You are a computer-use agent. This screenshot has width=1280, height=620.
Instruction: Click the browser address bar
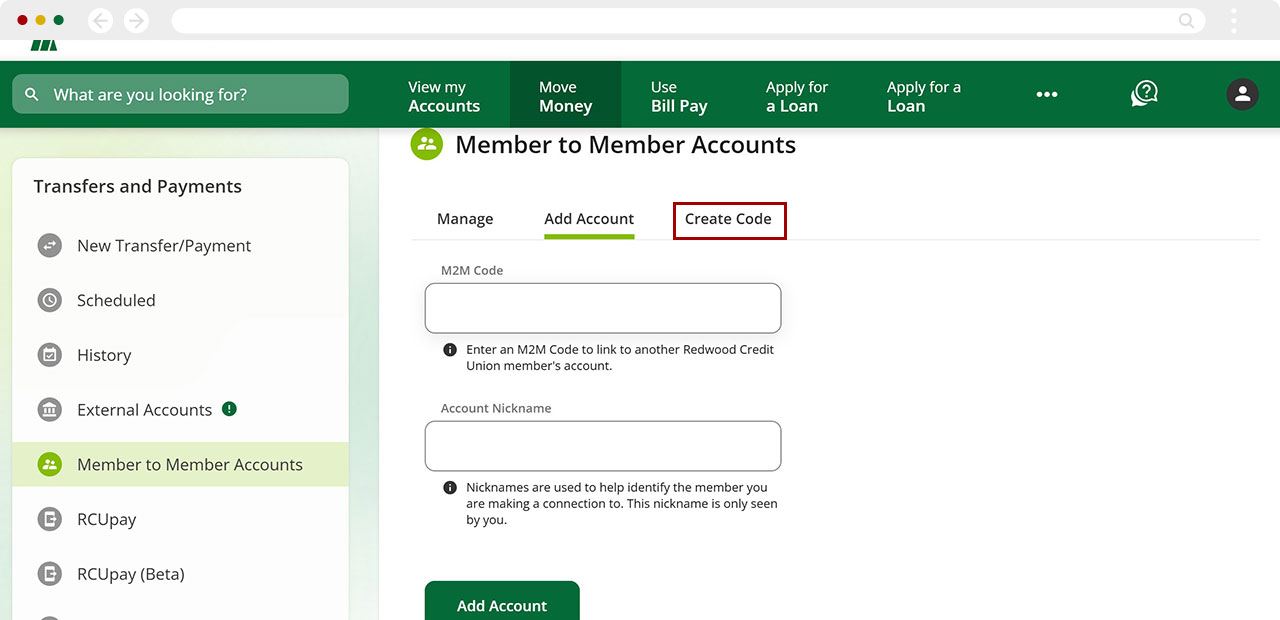[x=688, y=20]
